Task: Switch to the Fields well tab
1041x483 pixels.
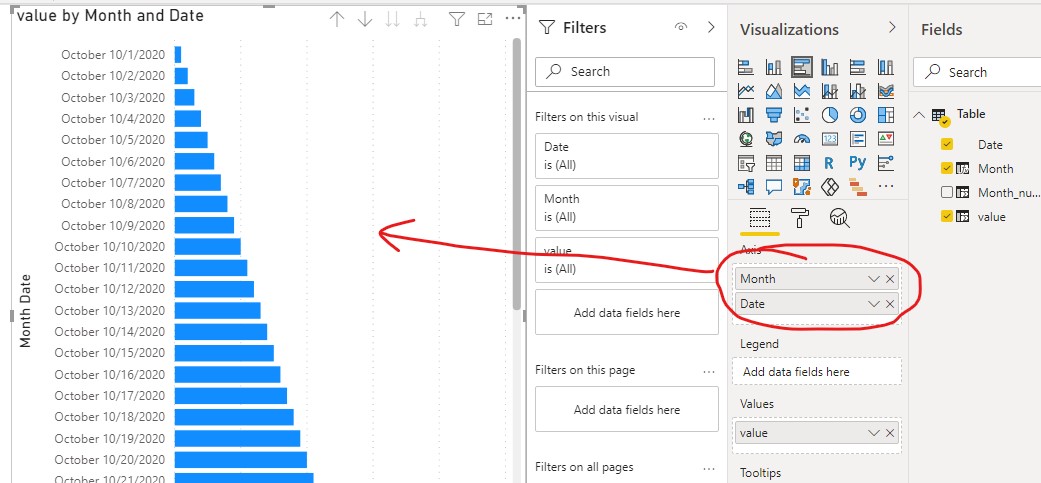Action: (x=760, y=218)
